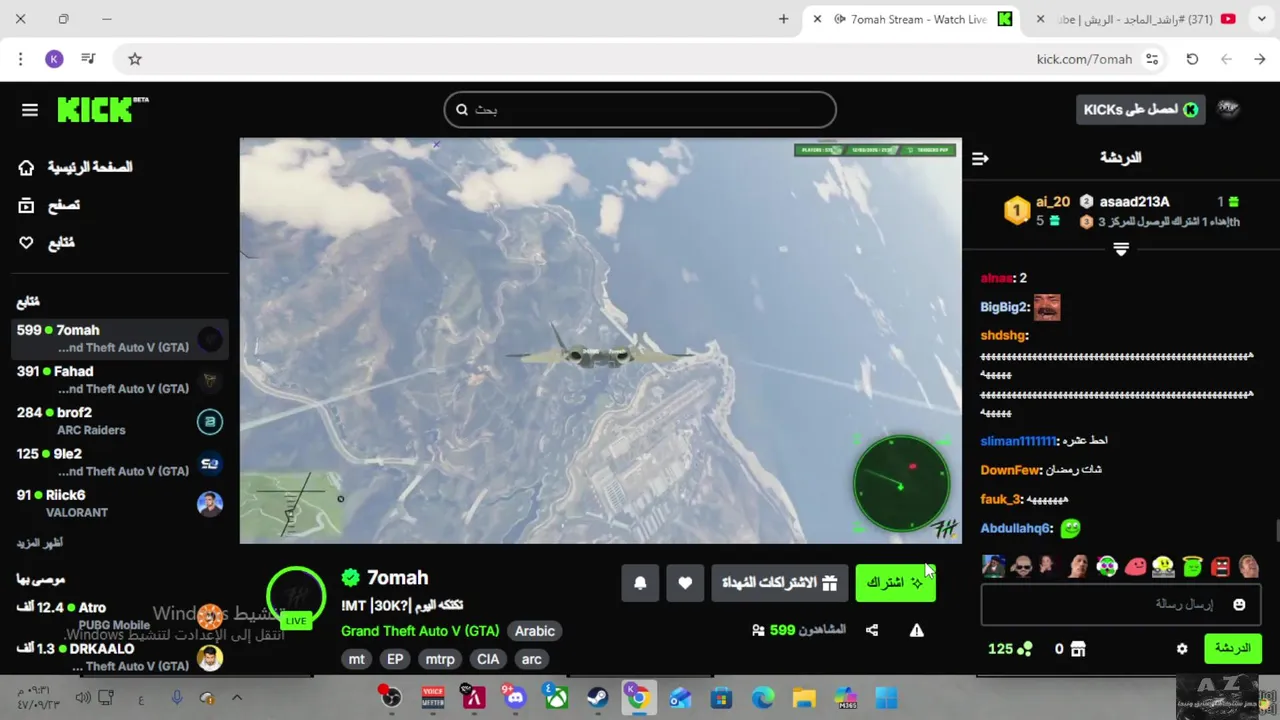Open Steam from taskbar
The width and height of the screenshot is (1280, 720).
pos(597,697)
